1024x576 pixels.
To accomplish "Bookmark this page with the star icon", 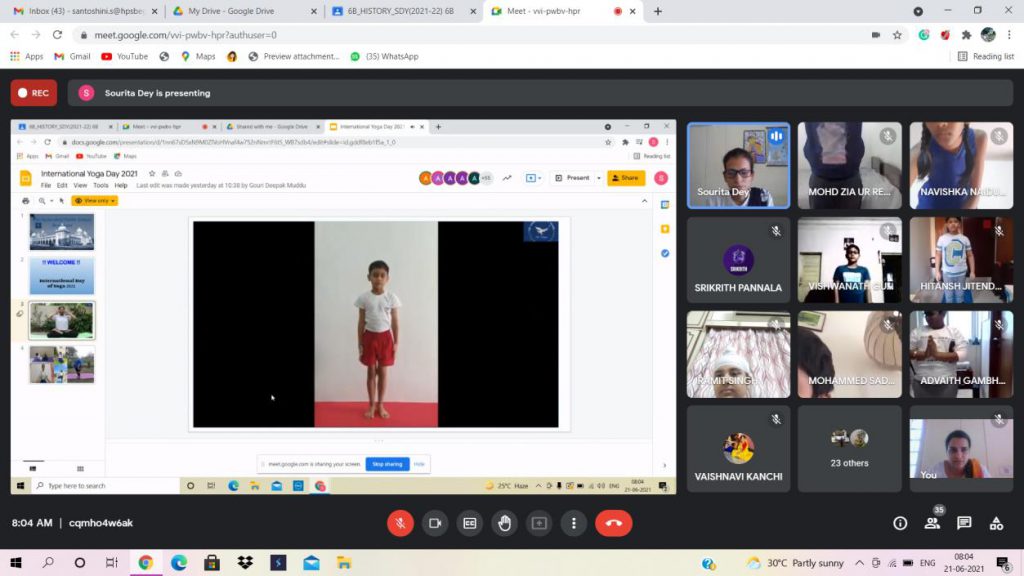I will pos(897,34).
